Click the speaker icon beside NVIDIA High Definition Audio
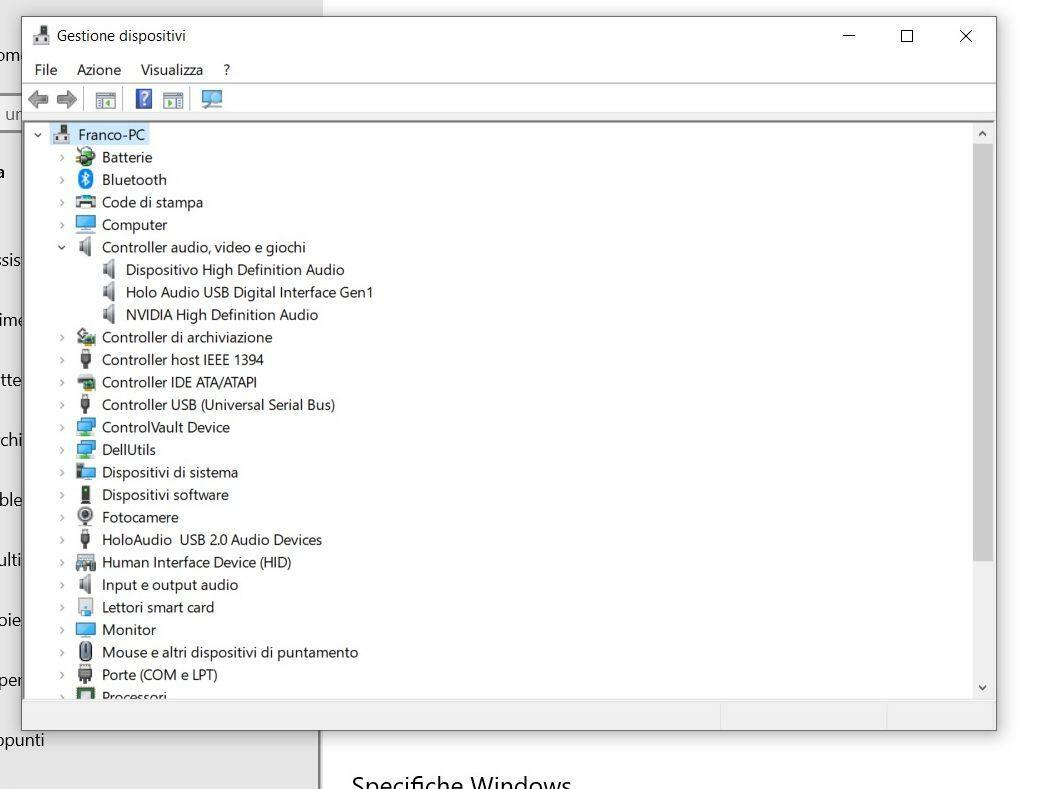Viewport: 1062px width, 789px height. [109, 314]
